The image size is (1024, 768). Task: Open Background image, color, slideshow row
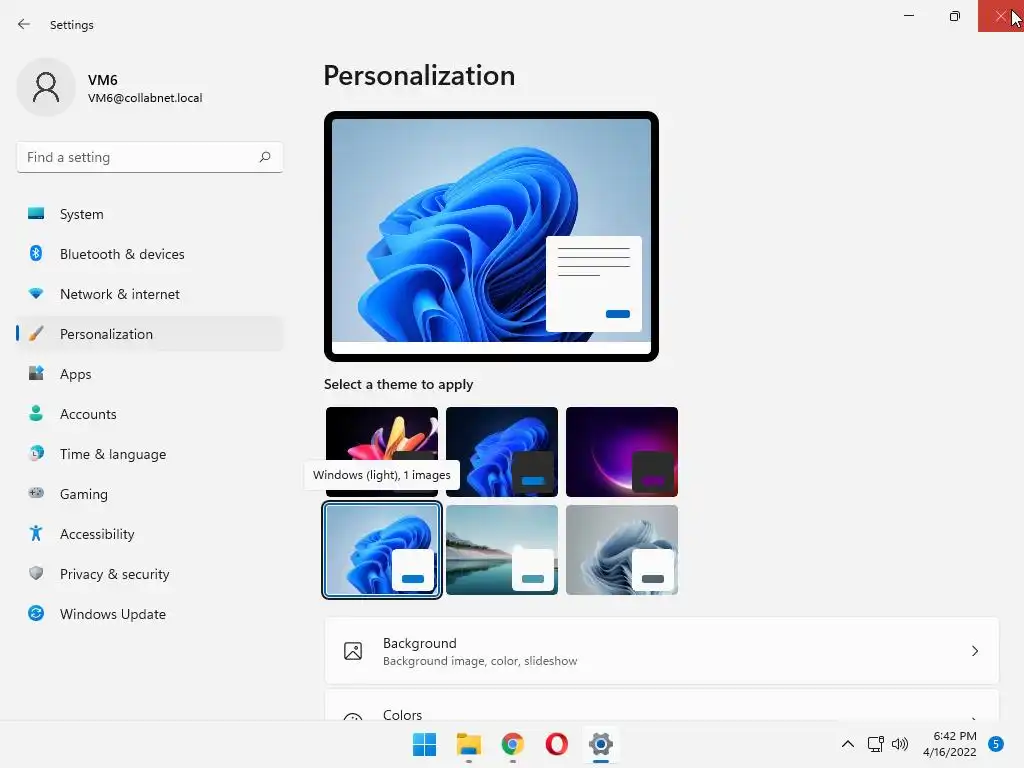[x=662, y=651]
